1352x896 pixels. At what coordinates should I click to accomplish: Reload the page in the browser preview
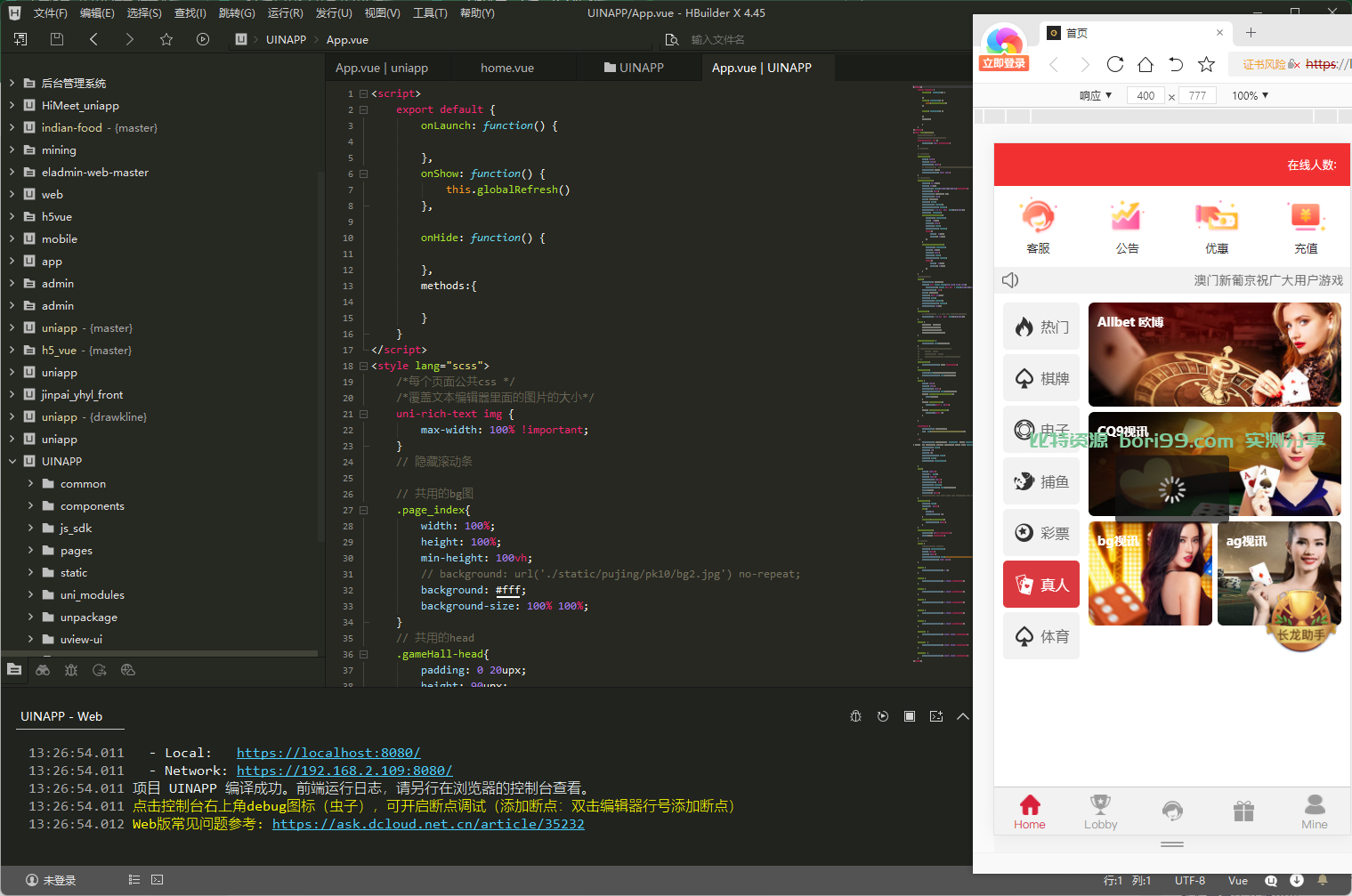pos(1115,64)
